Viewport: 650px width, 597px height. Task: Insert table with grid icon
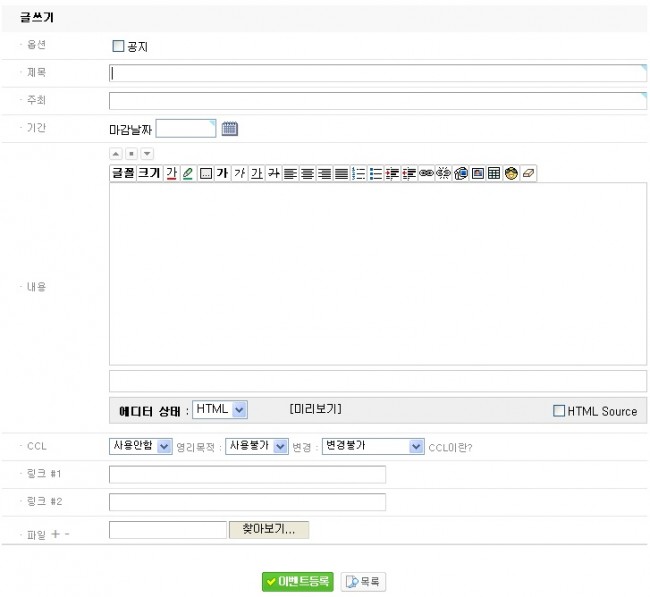494,173
